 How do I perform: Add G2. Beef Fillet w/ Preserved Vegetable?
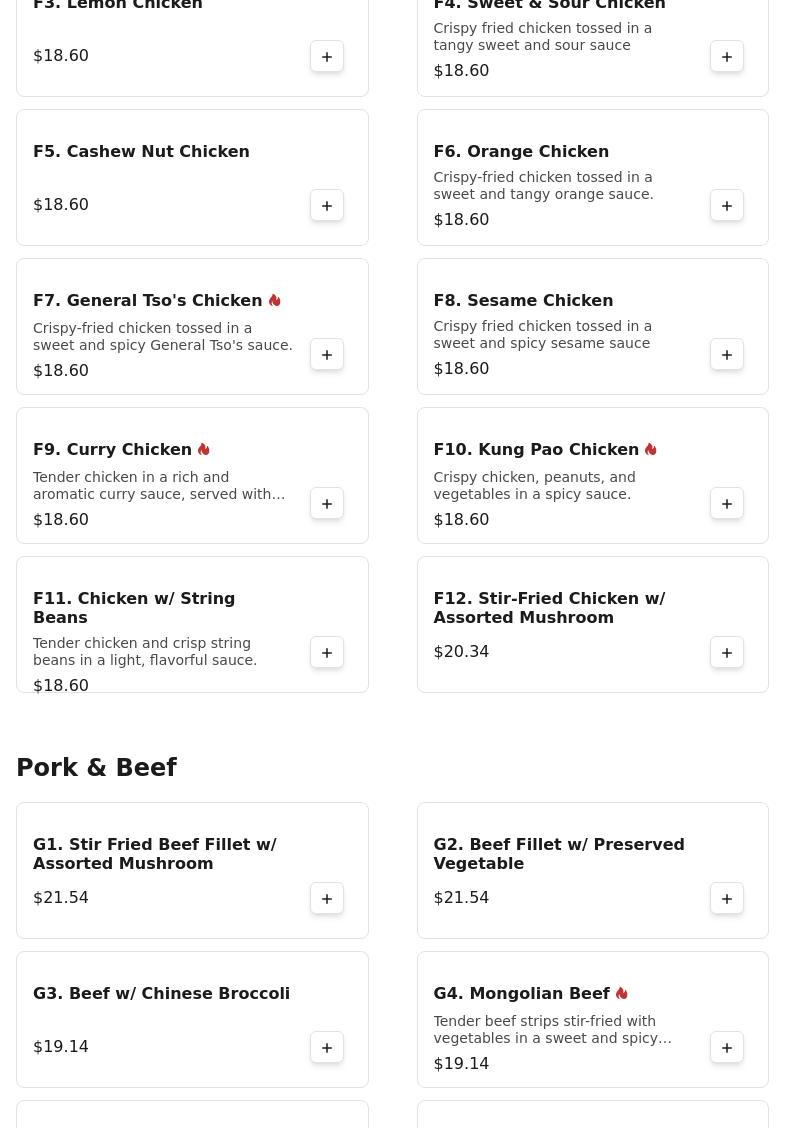[727, 899]
